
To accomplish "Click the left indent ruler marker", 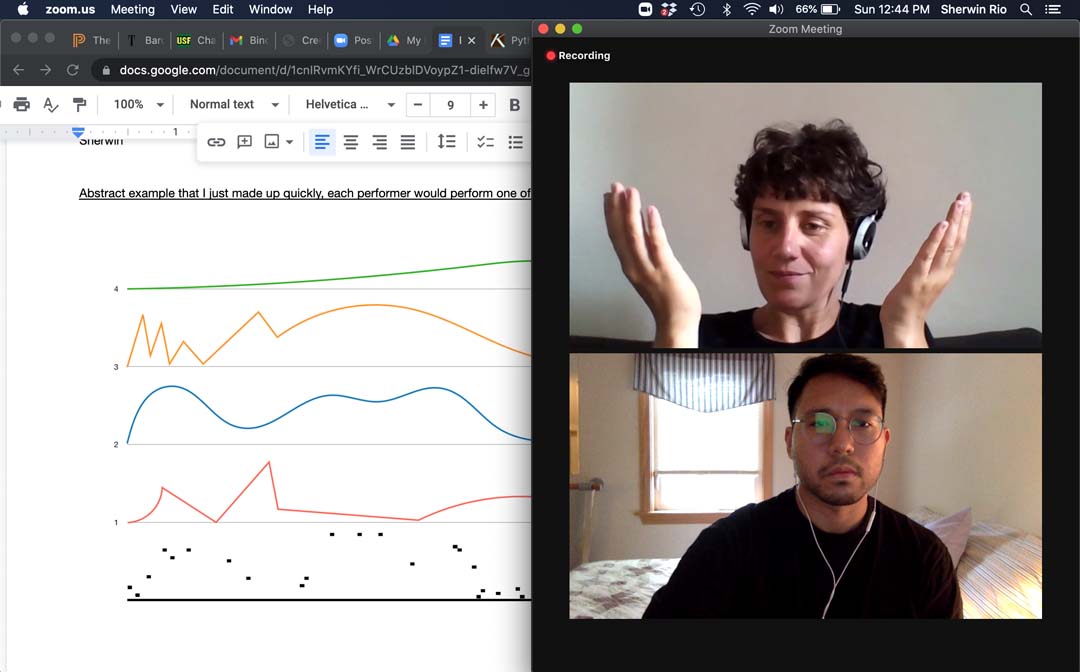I will coord(79,132).
